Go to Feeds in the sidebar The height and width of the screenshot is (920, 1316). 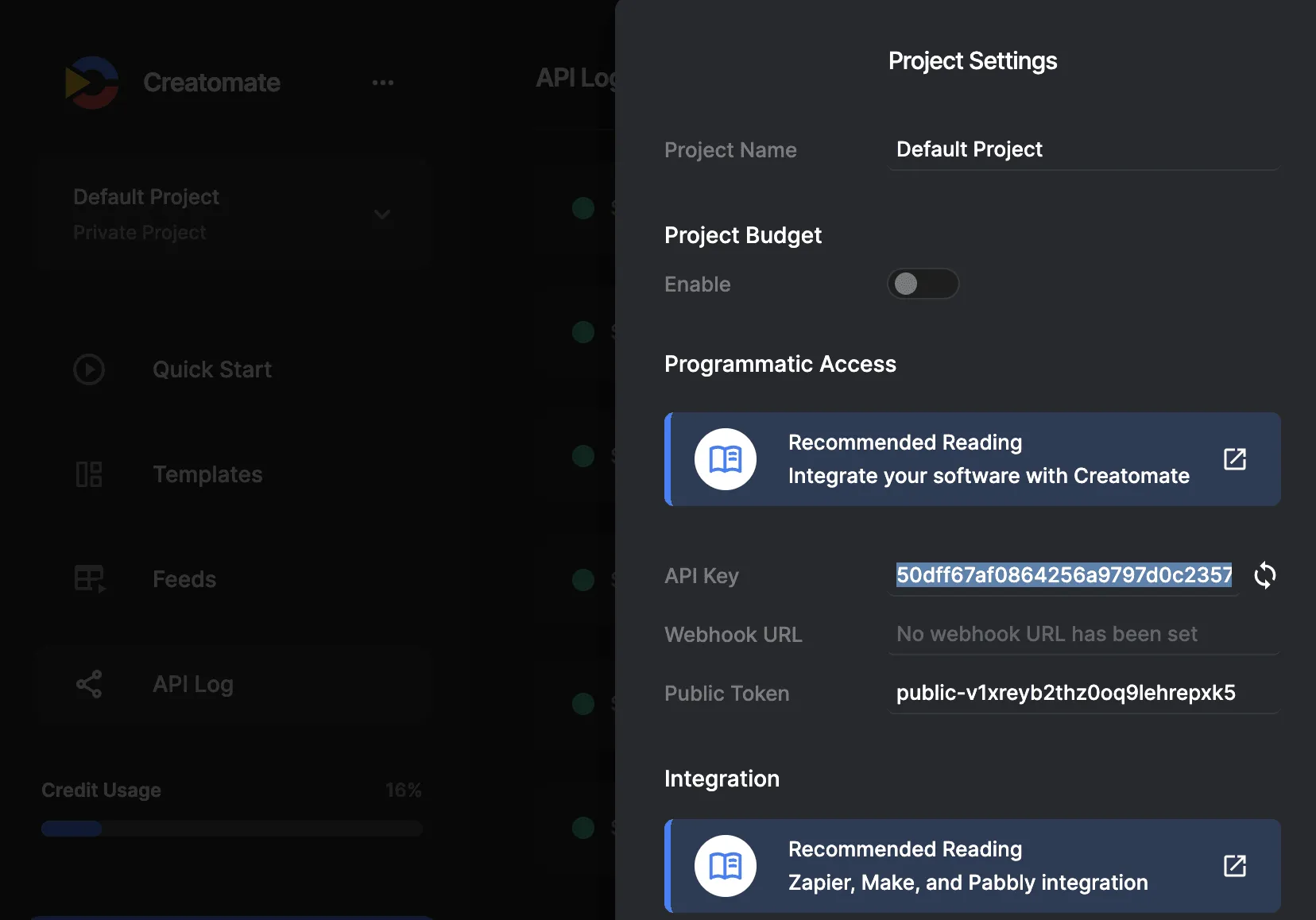click(x=184, y=579)
